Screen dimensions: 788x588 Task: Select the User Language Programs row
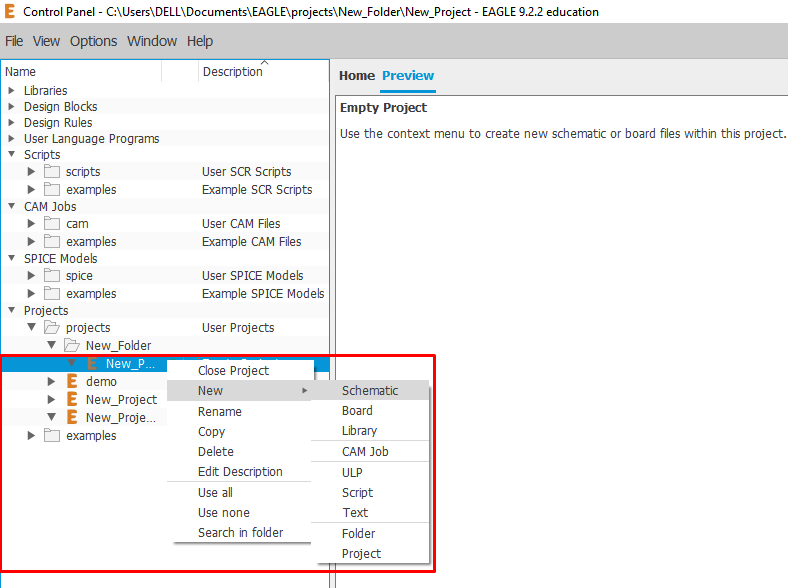coord(165,139)
